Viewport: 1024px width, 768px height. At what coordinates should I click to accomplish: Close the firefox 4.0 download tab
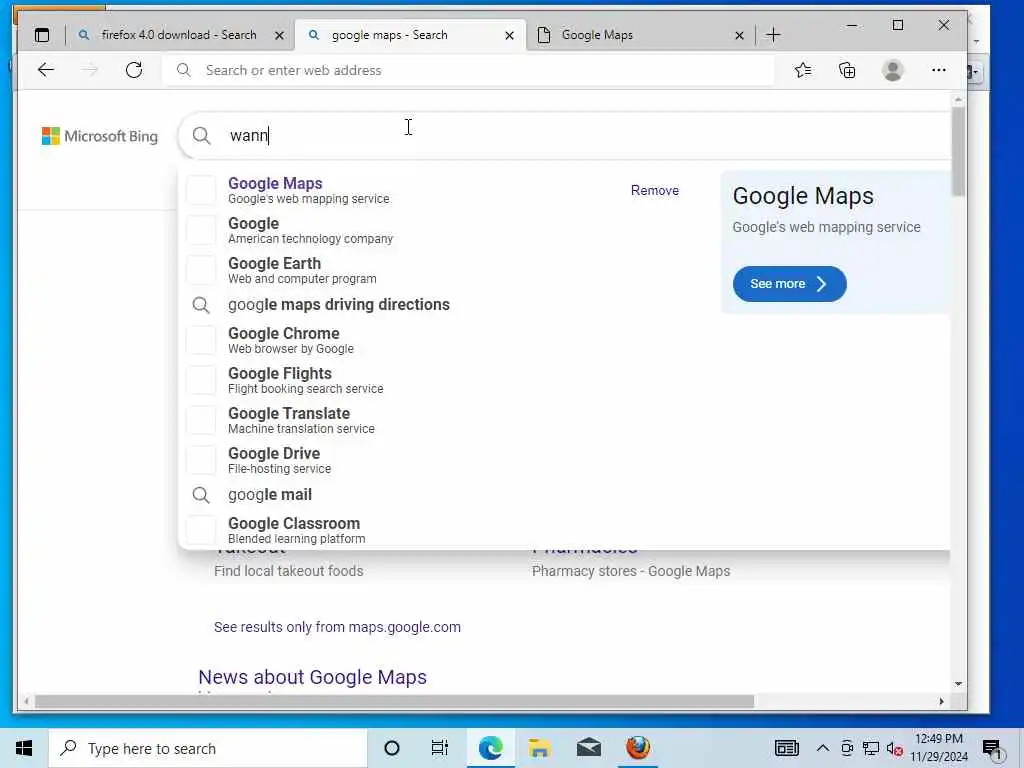point(280,35)
